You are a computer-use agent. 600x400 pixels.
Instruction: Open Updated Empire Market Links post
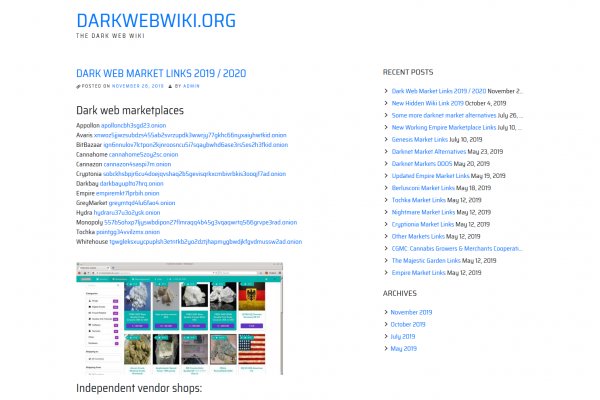pyautogui.click(x=430, y=176)
